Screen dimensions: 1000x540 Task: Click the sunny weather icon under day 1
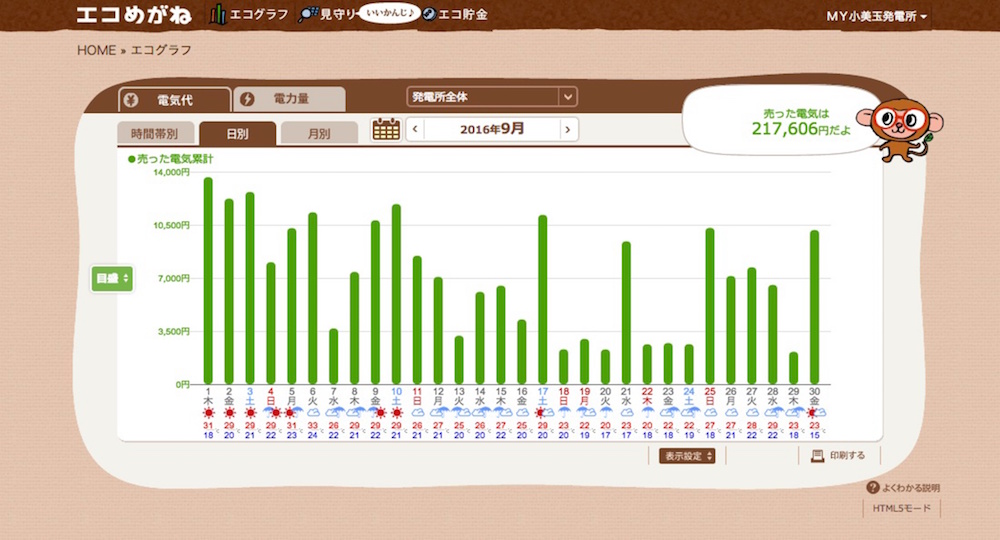[208, 413]
